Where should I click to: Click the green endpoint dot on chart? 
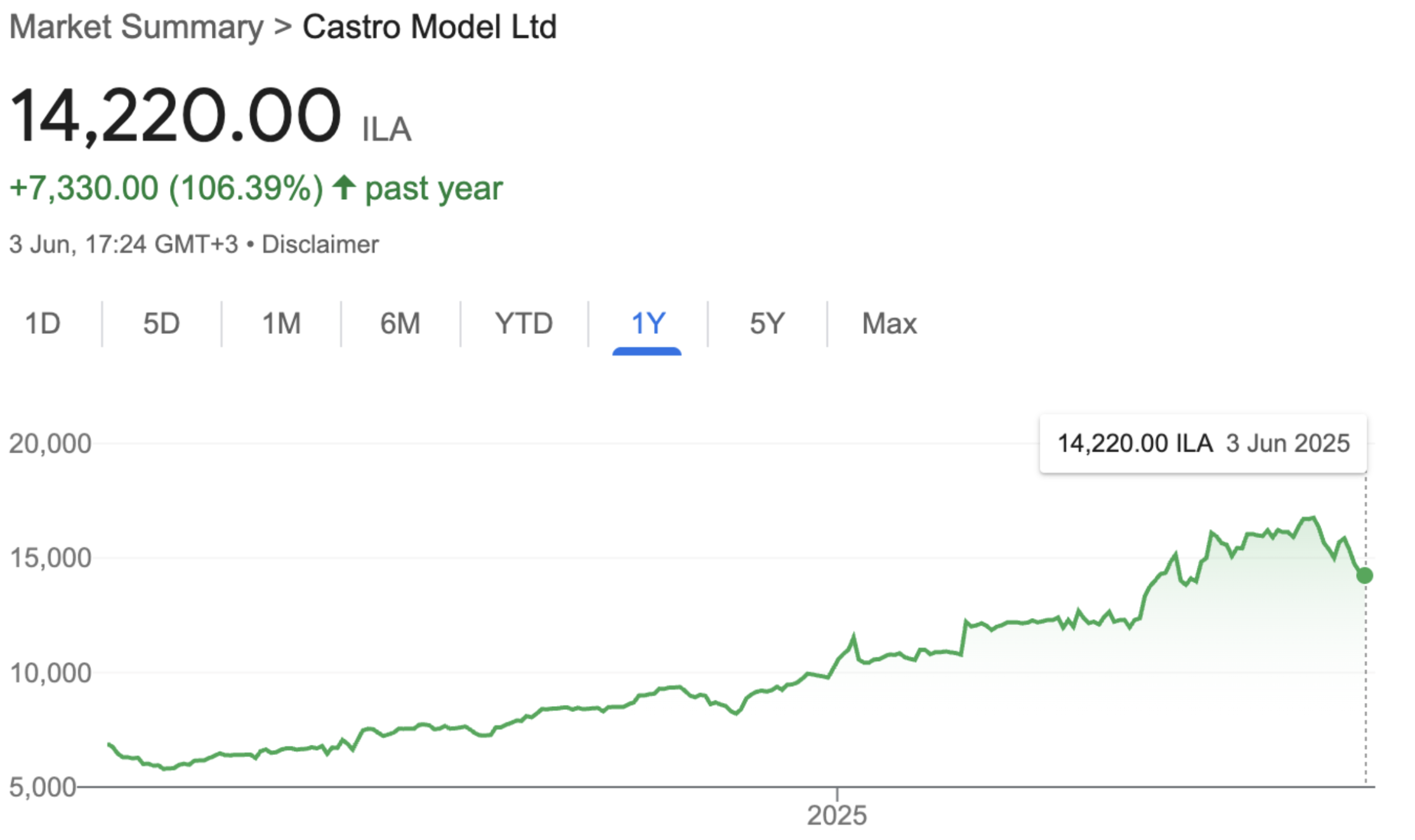click(x=1364, y=575)
